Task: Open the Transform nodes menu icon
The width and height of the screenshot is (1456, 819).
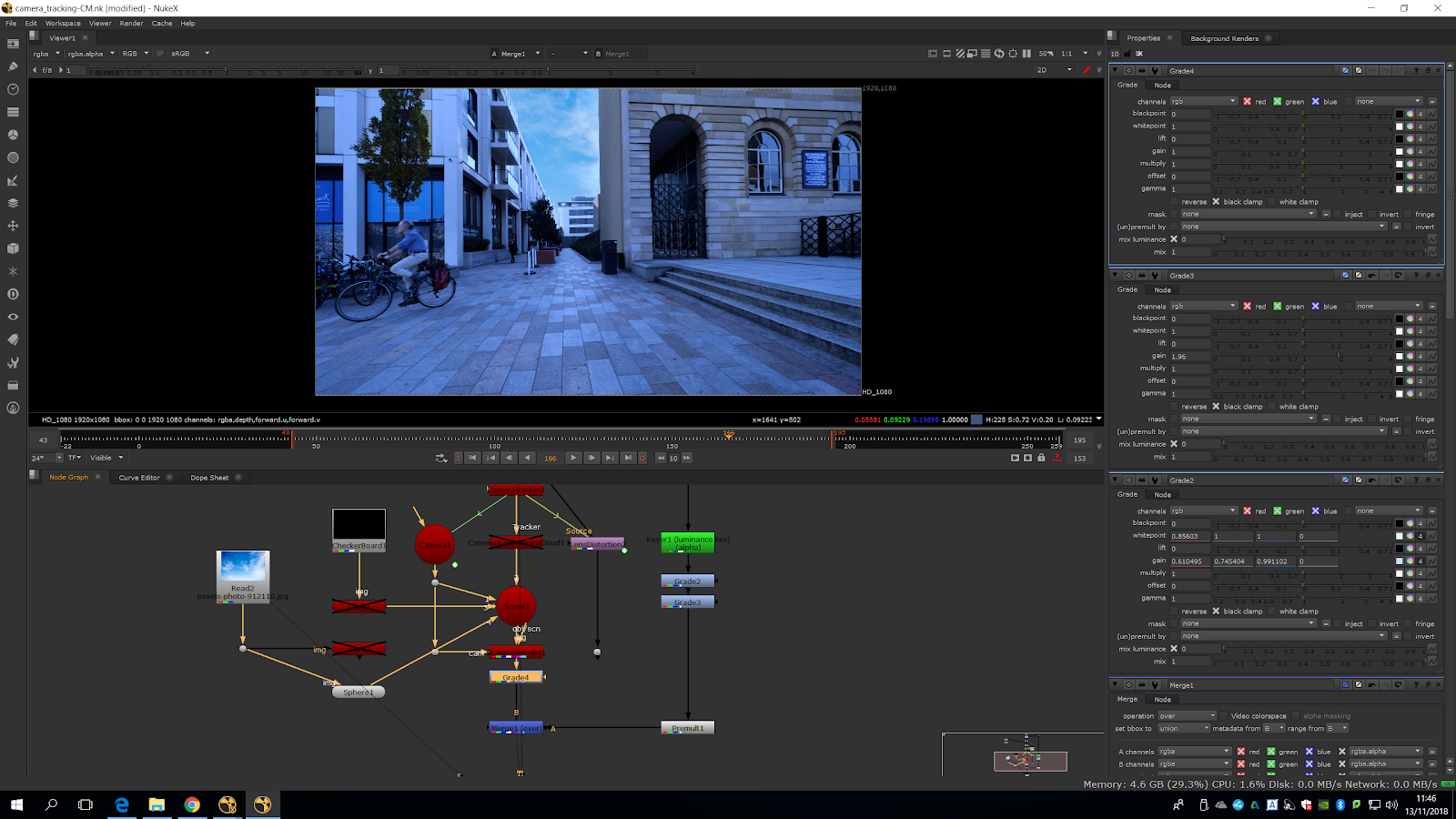Action: pos(13,226)
